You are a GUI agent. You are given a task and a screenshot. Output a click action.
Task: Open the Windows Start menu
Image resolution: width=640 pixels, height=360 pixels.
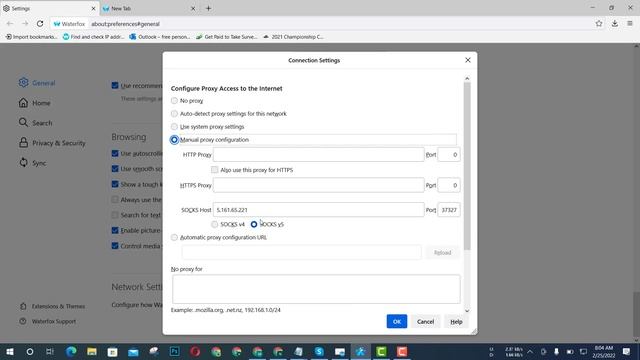pos(9,351)
